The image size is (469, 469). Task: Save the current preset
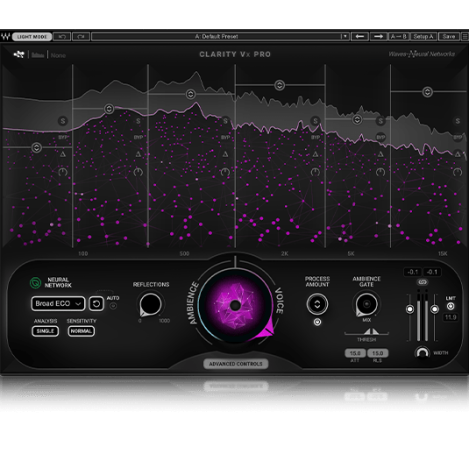click(449, 36)
